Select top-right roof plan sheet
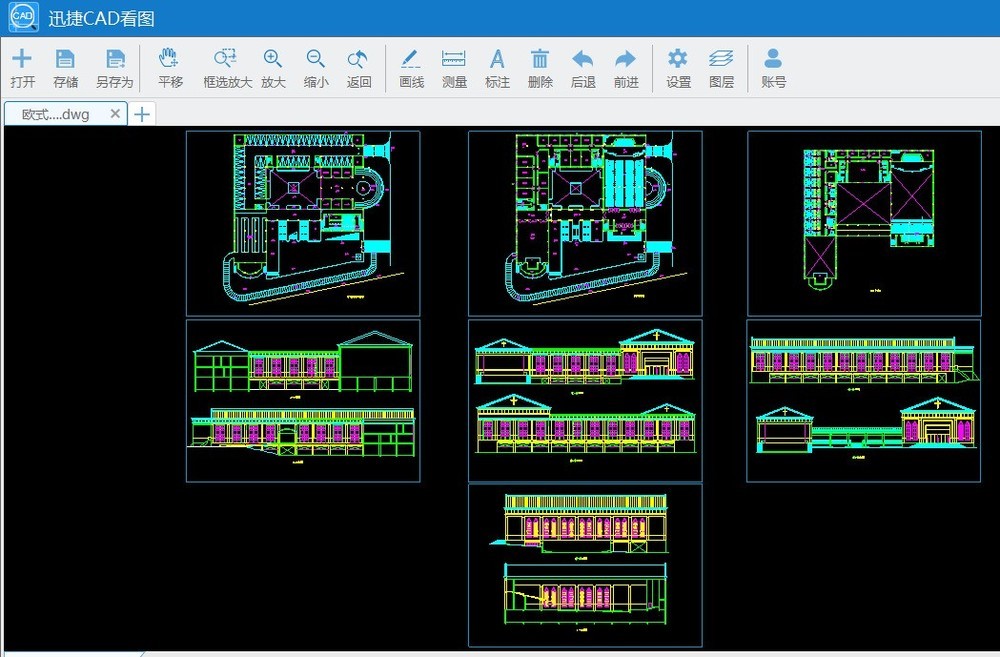Viewport: 1000px width, 657px height. (x=864, y=223)
